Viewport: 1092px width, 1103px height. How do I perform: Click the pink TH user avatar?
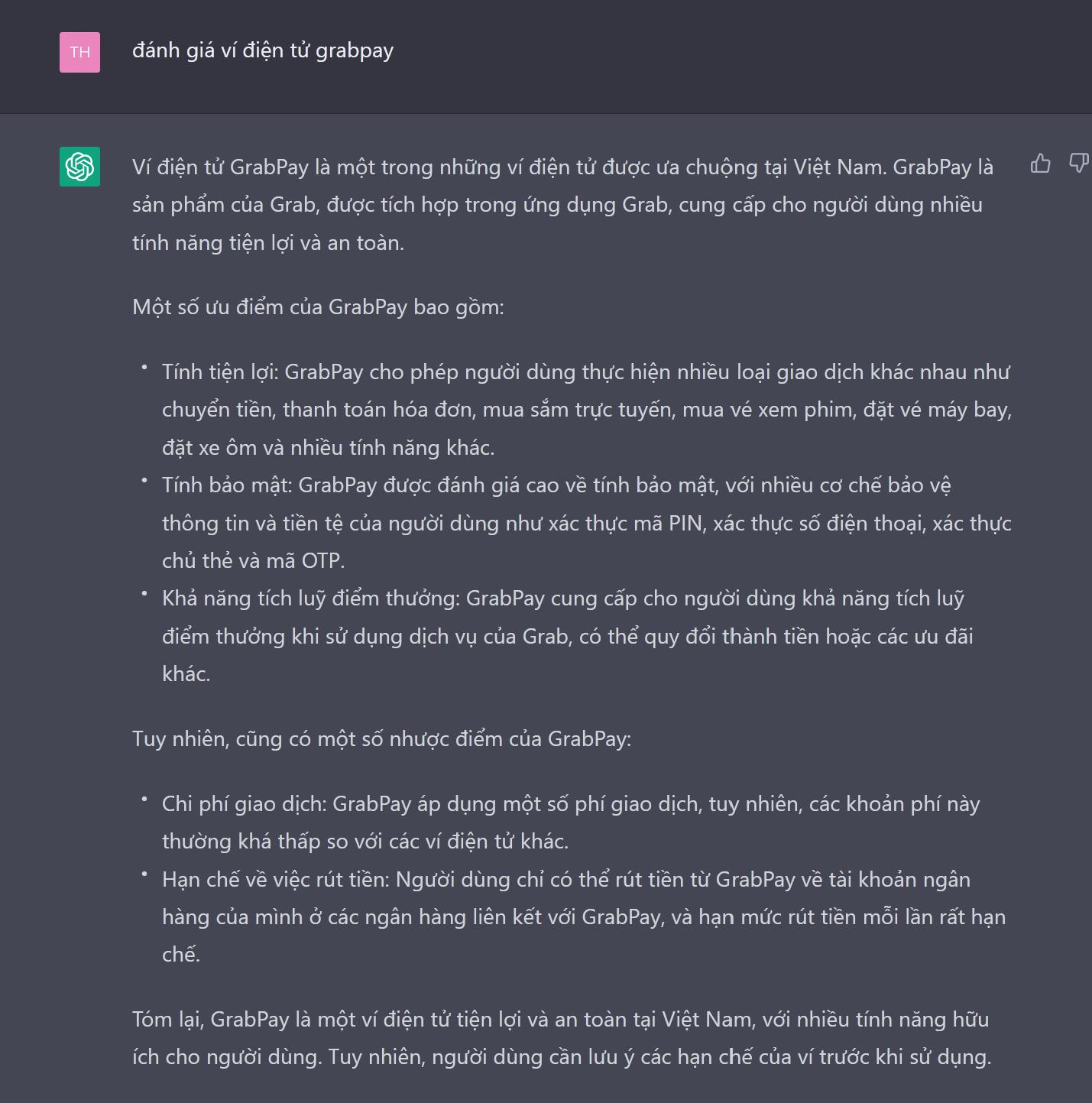coord(79,52)
